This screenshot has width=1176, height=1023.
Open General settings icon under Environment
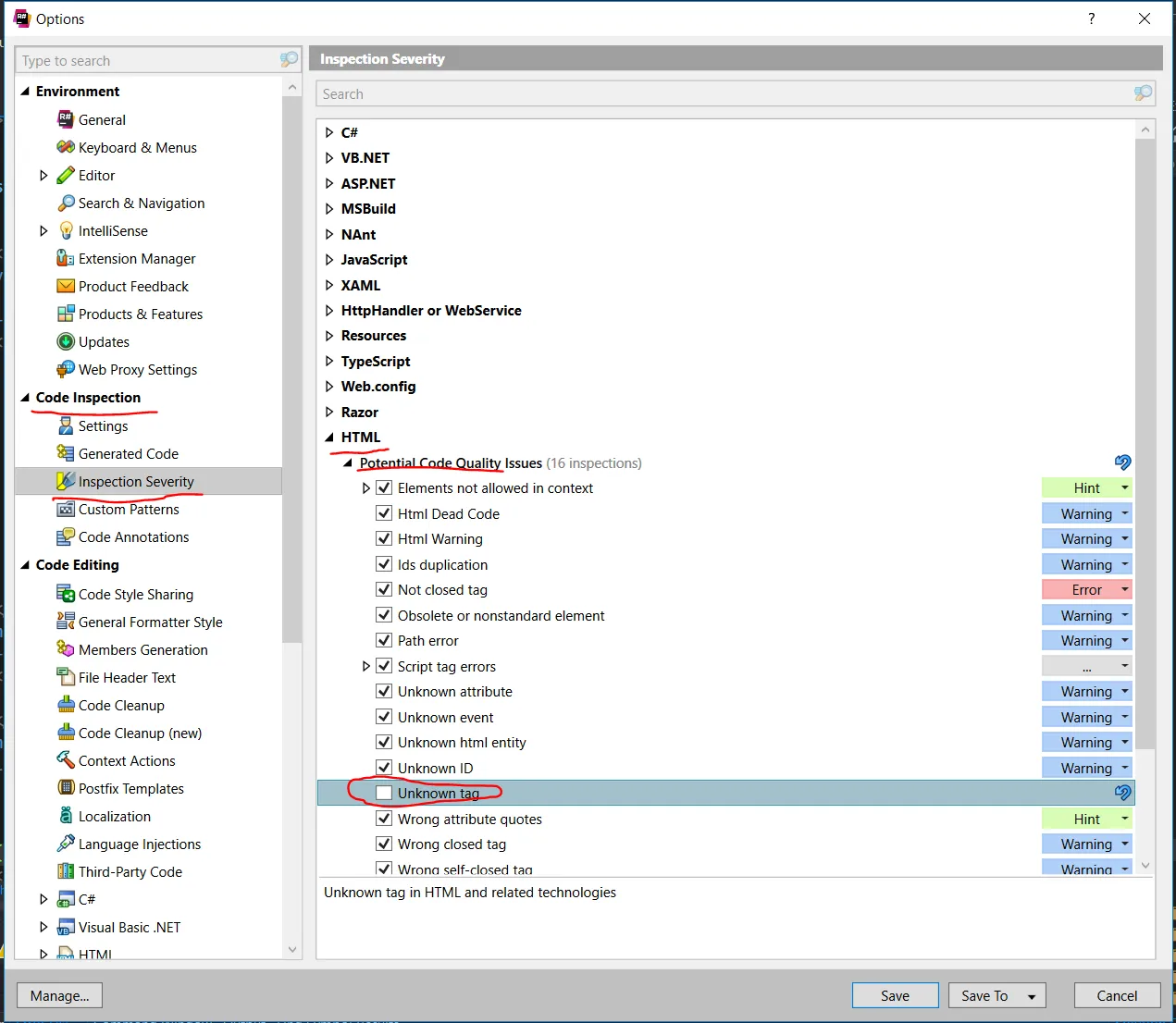coord(66,119)
